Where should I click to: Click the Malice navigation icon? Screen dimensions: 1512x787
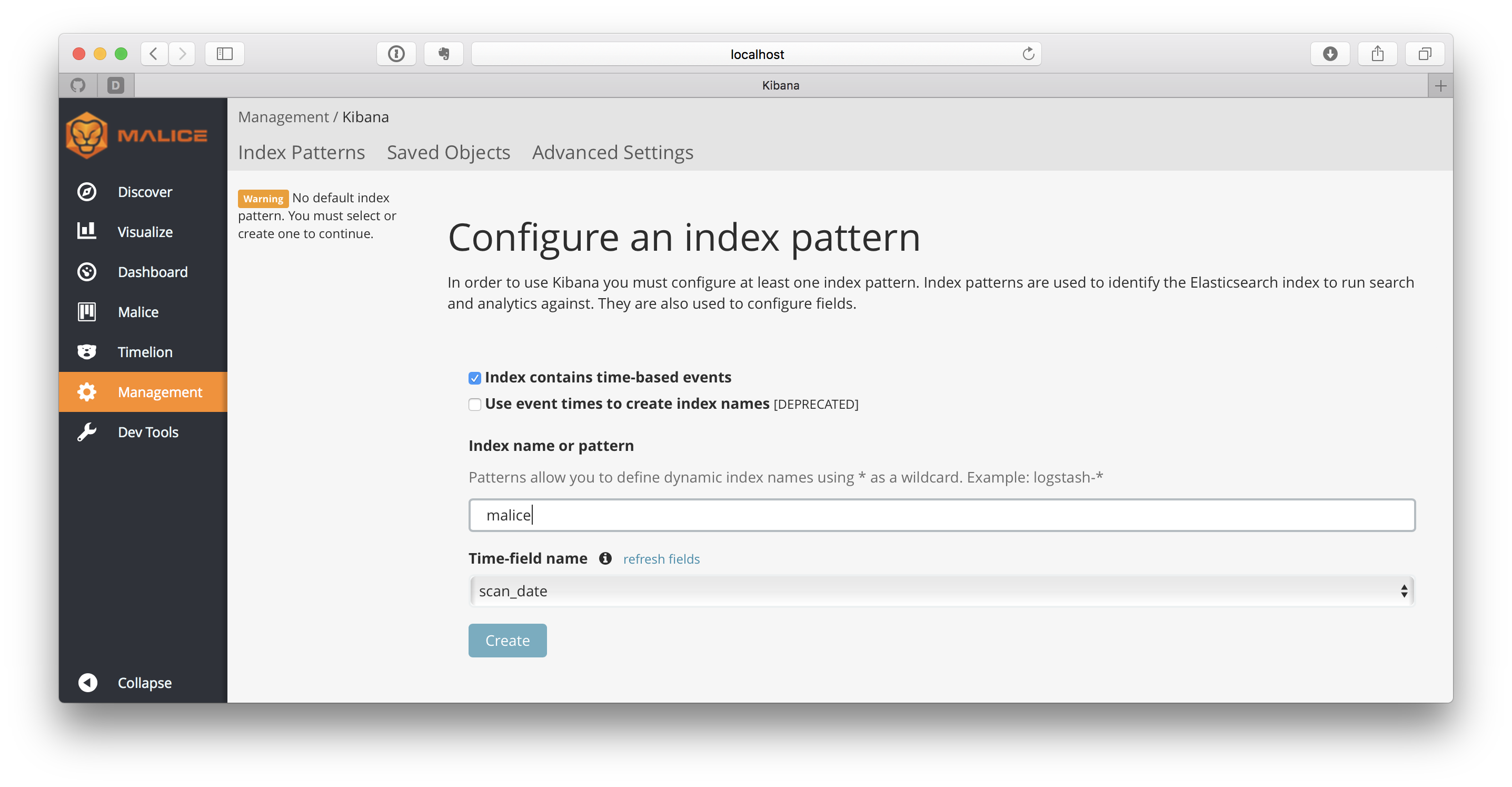tap(87, 312)
